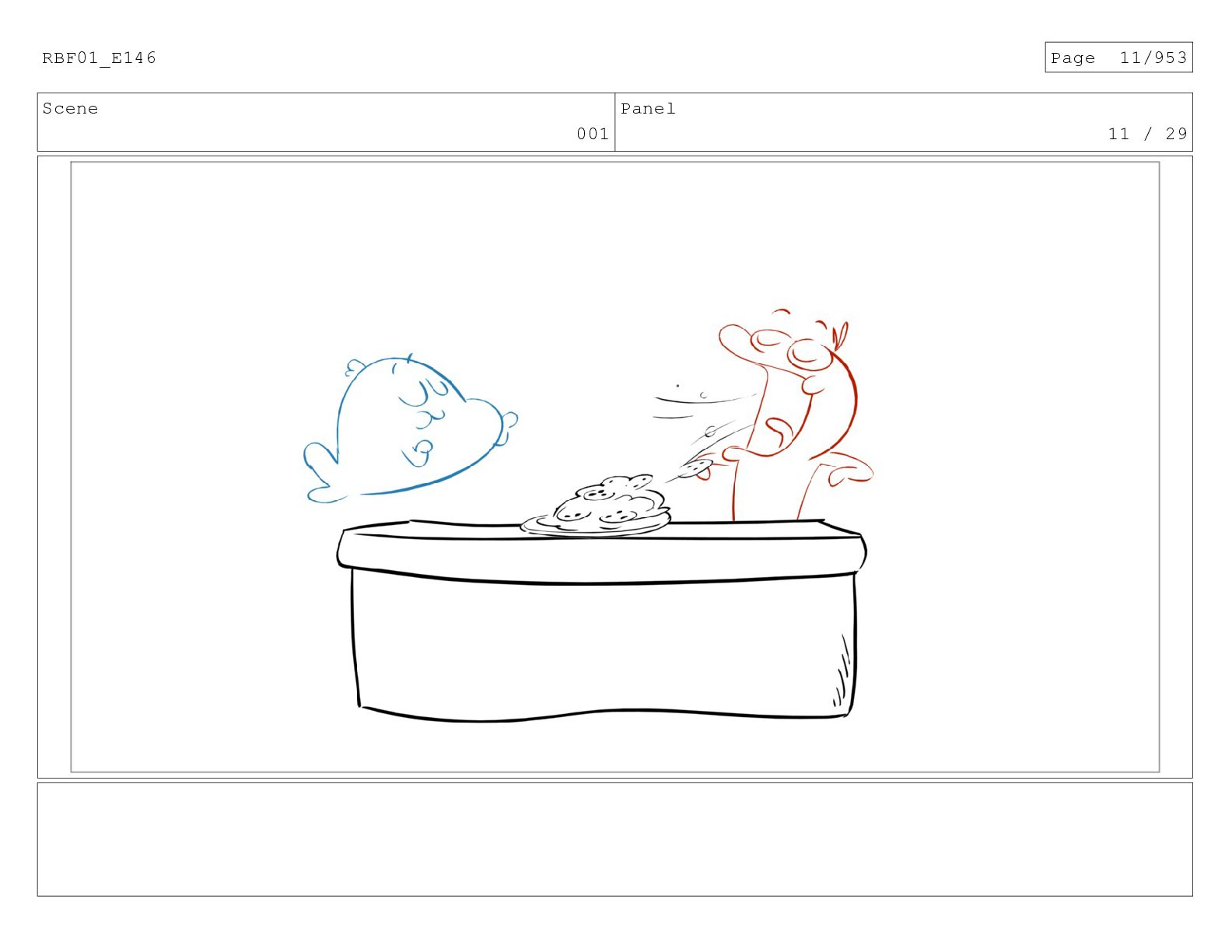Viewport: 1232px width, 952px height.
Task: Click the blue whale character sketch
Action: point(410,429)
